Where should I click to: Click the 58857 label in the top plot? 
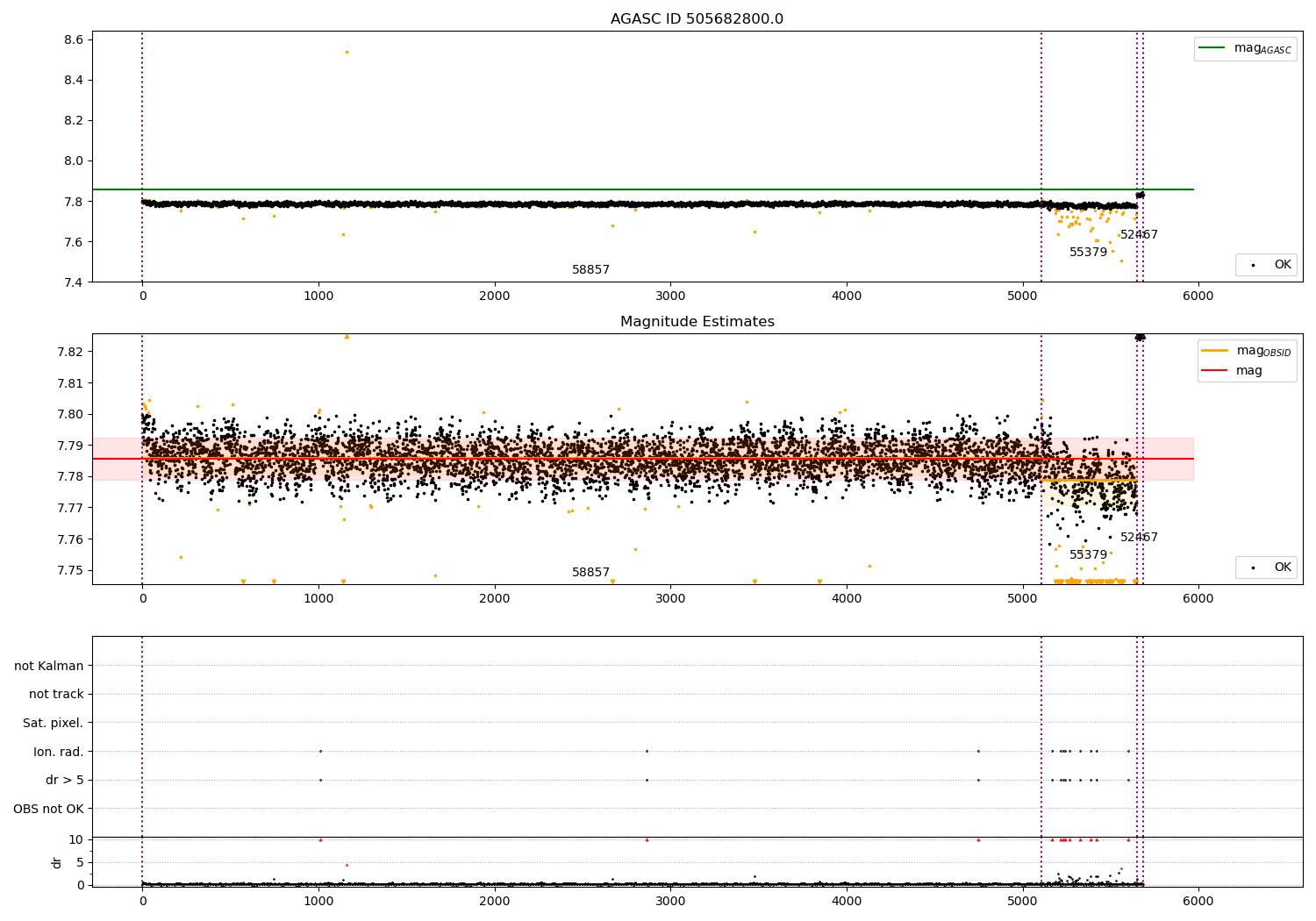pyautogui.click(x=590, y=270)
